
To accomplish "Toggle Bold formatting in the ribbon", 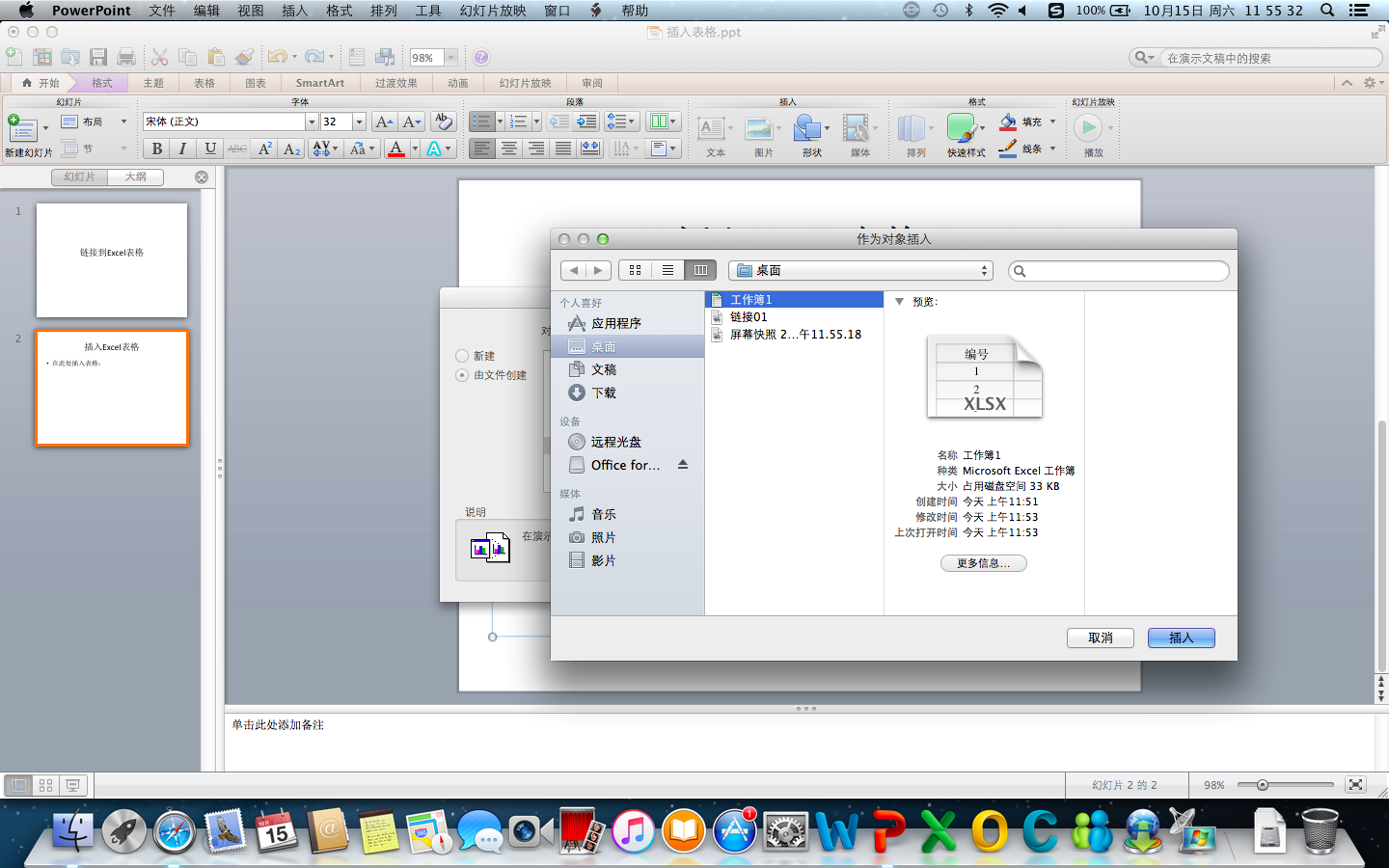I will [156, 149].
